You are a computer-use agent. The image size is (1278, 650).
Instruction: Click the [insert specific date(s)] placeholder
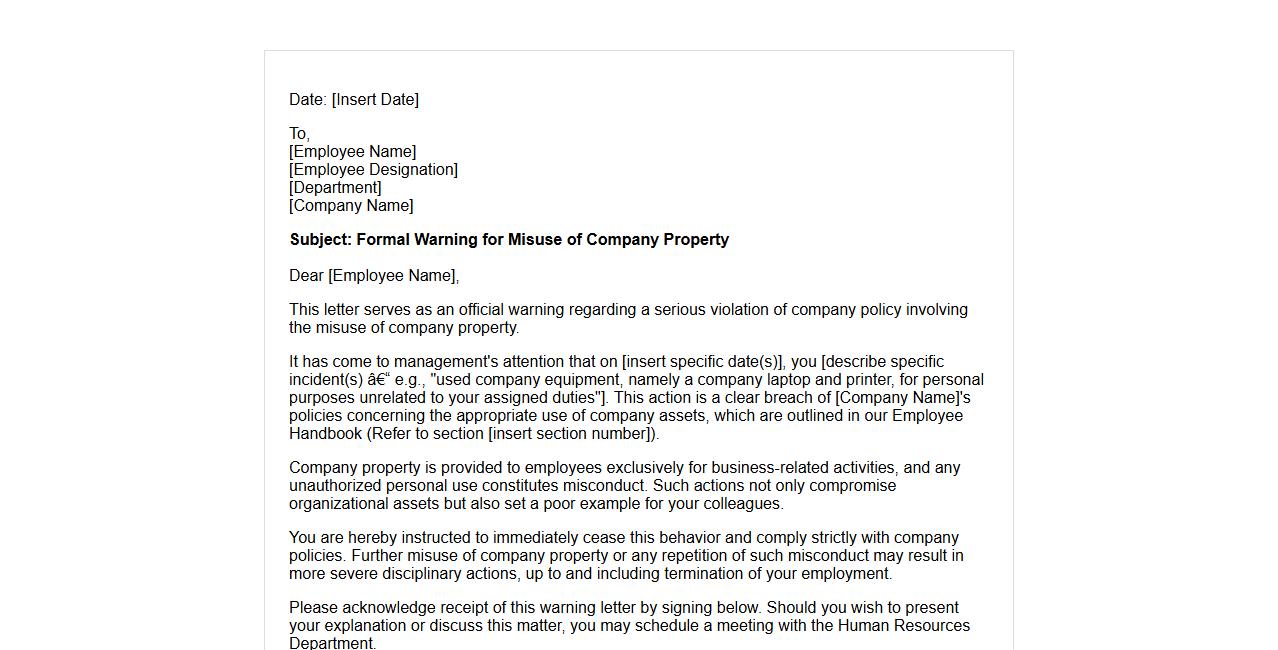pyautogui.click(x=702, y=362)
